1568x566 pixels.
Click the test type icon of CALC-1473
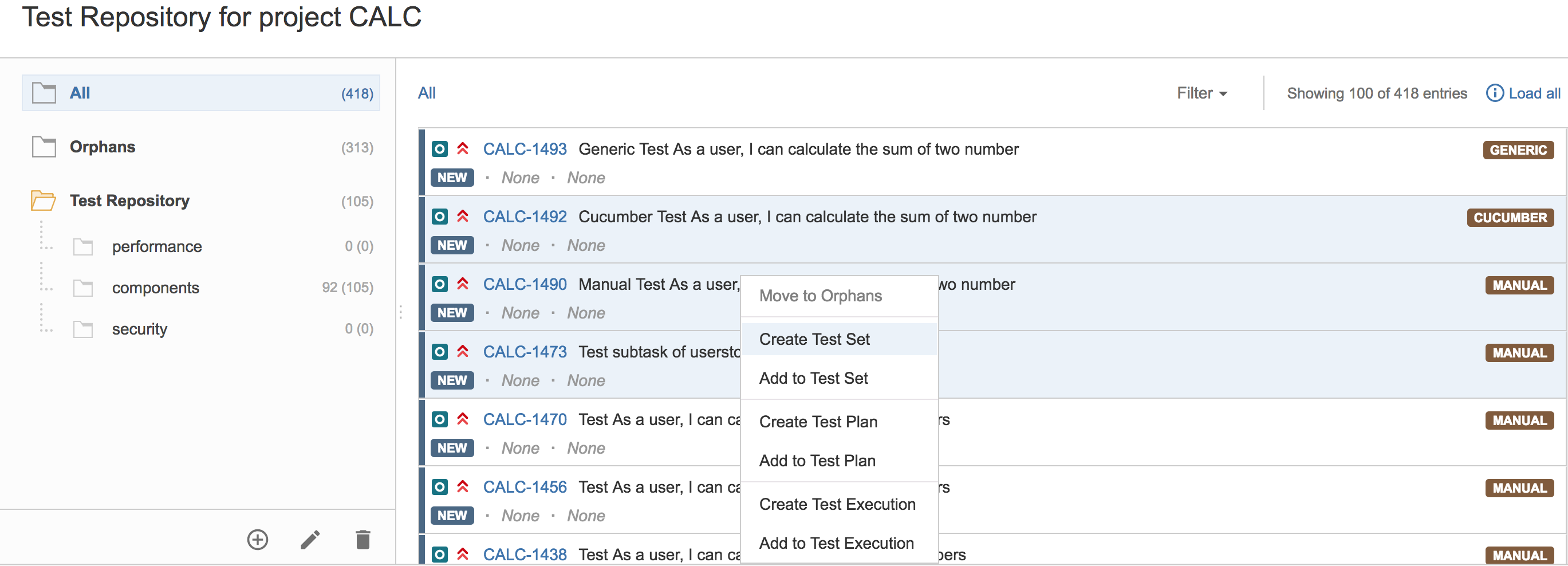(439, 352)
